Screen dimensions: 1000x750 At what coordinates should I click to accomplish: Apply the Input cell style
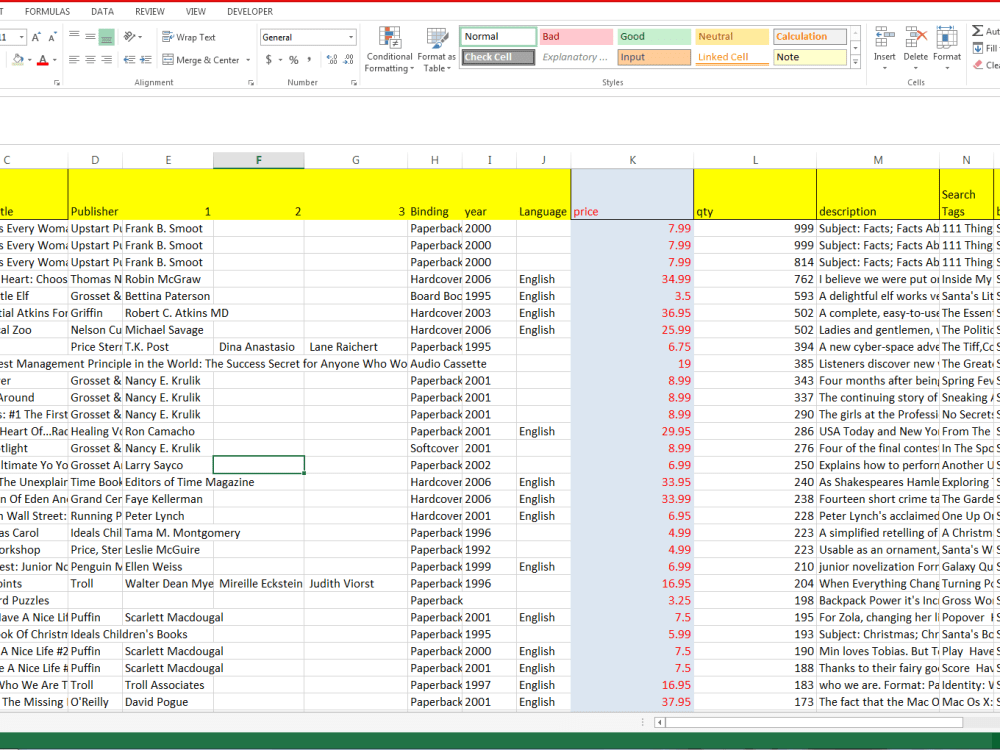coord(654,57)
